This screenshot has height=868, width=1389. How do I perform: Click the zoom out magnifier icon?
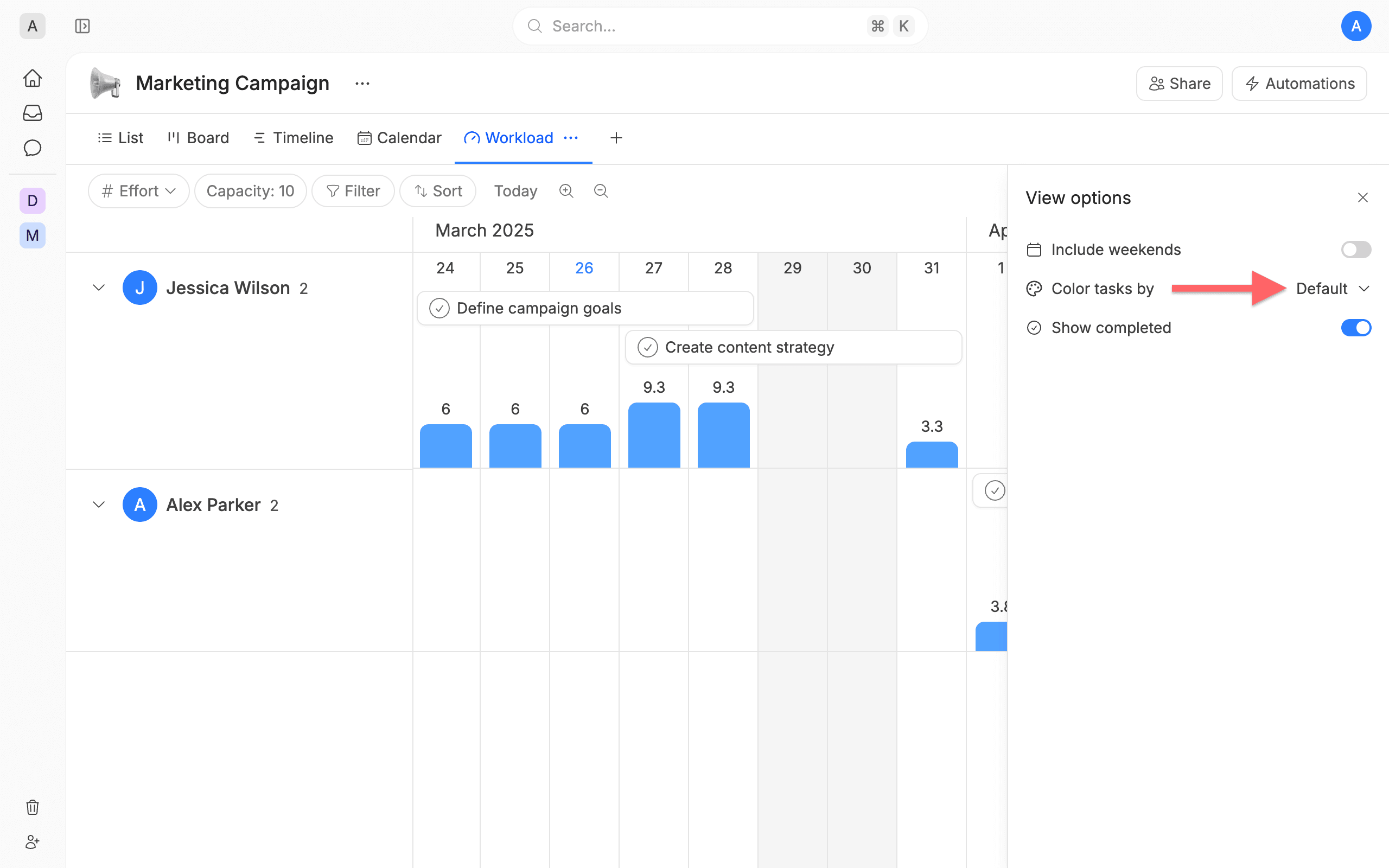pyautogui.click(x=601, y=191)
